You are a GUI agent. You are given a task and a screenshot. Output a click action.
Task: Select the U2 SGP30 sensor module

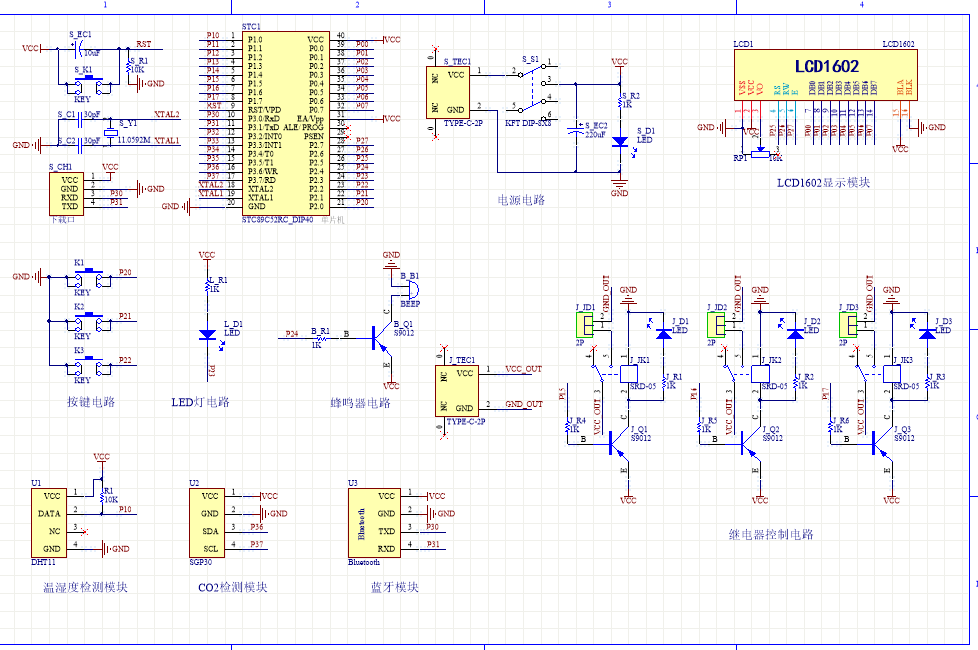pos(206,523)
